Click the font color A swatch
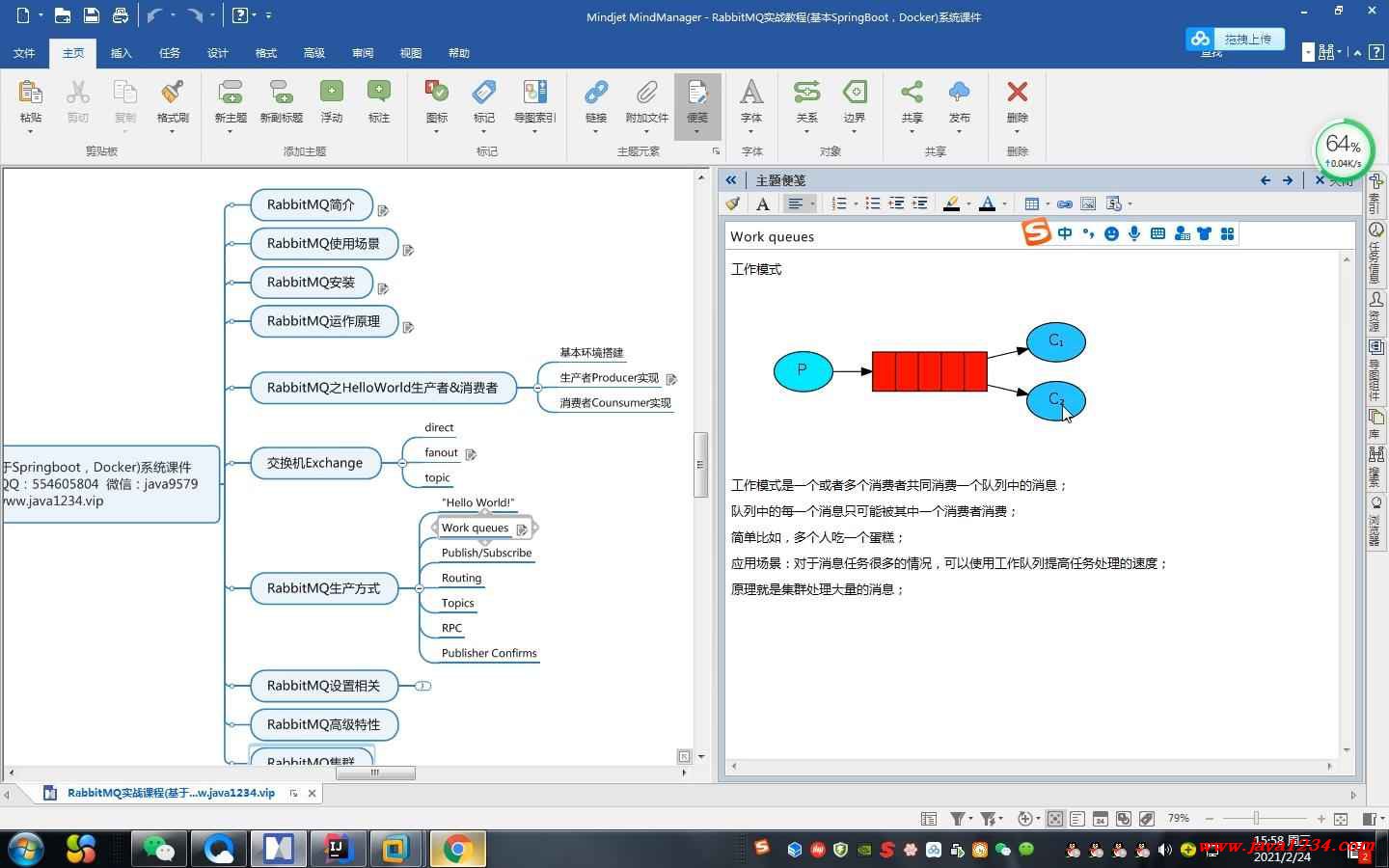This screenshot has height=868, width=1389. [x=987, y=203]
